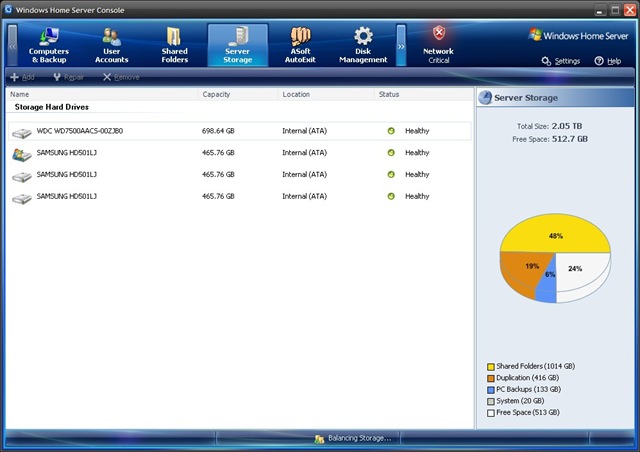640x452 pixels.
Task: Click the Server Storage panel pie icon
Action: click(485, 98)
